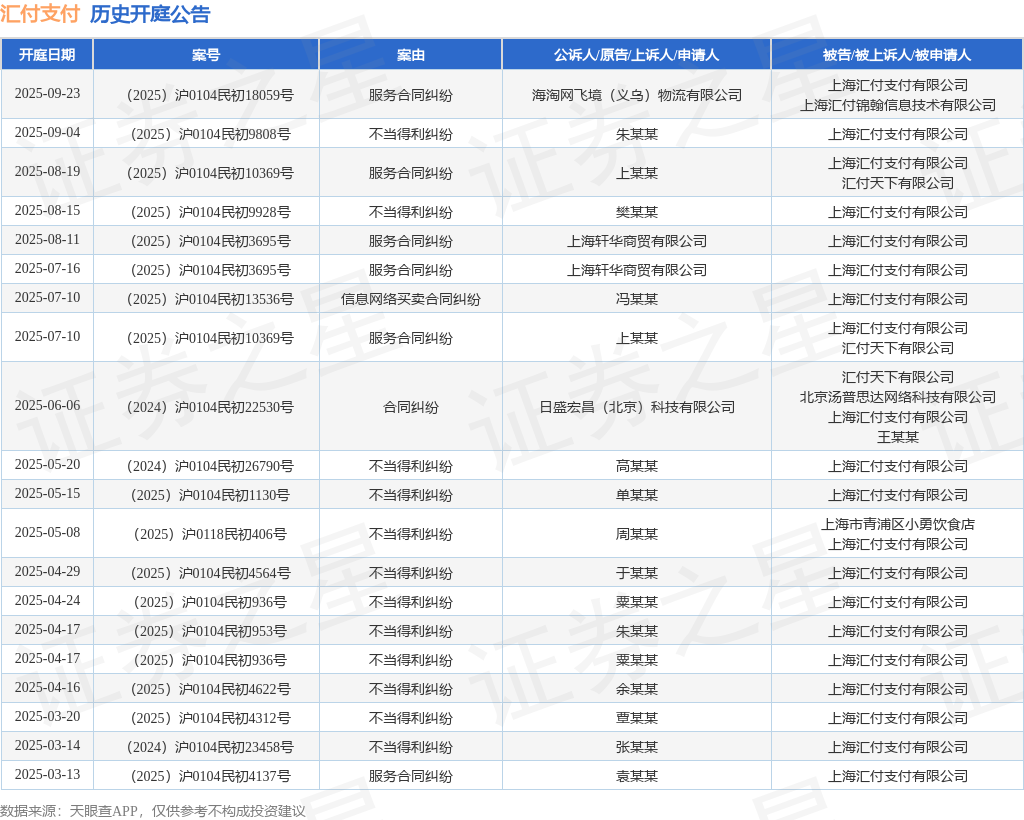Select case number 沪0104民初4312号
The width and height of the screenshot is (1024, 820).
click(210, 718)
